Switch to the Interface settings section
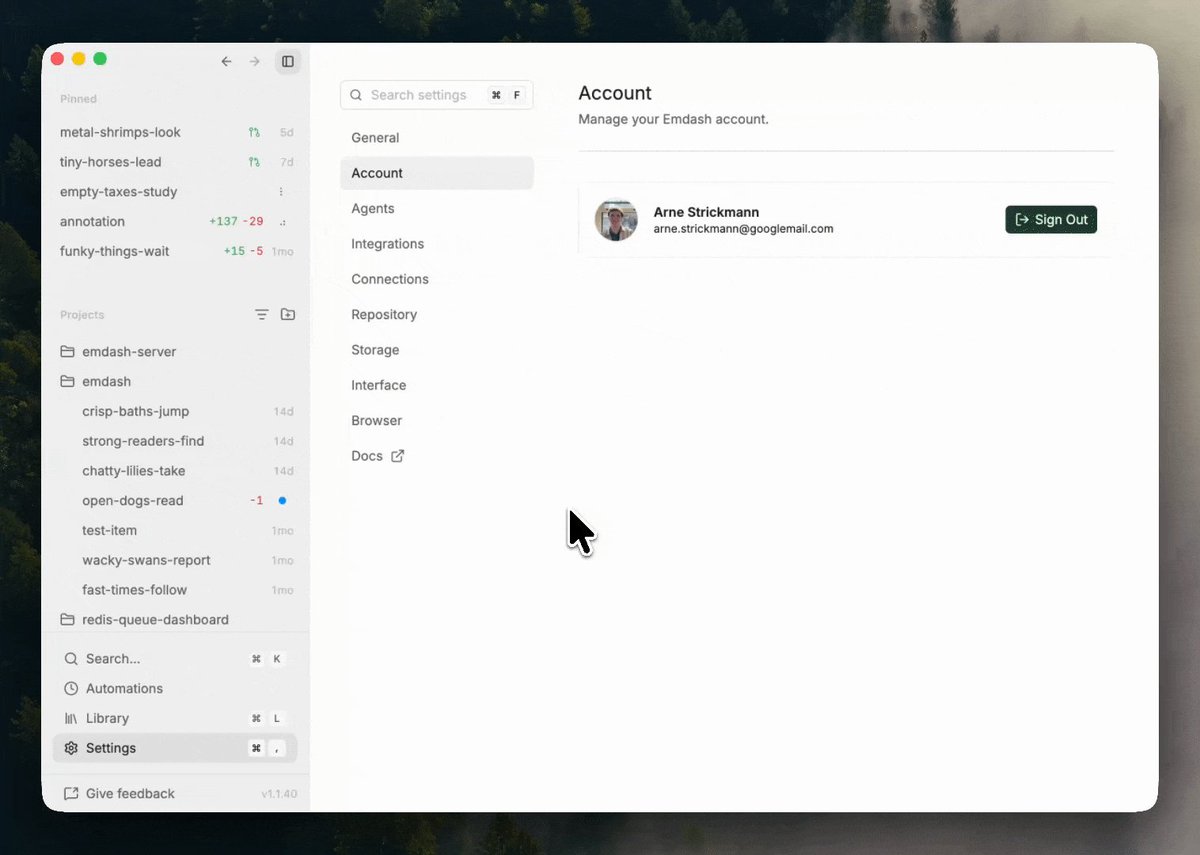Image resolution: width=1200 pixels, height=855 pixels. [x=437, y=385]
